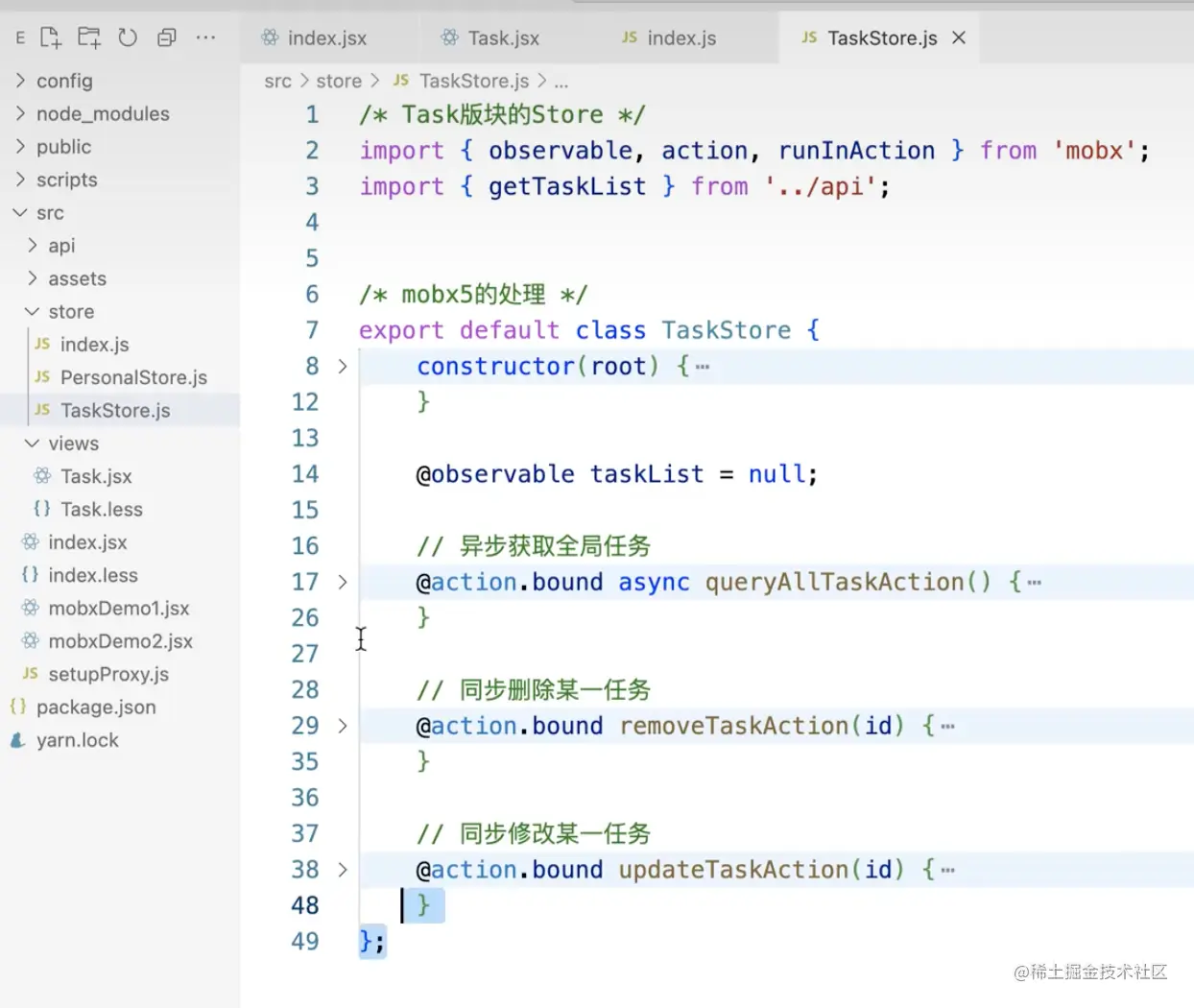Screen dimensions: 1194x1008
Task: Click 'runInAction' in import on line 2
Action: (x=856, y=151)
